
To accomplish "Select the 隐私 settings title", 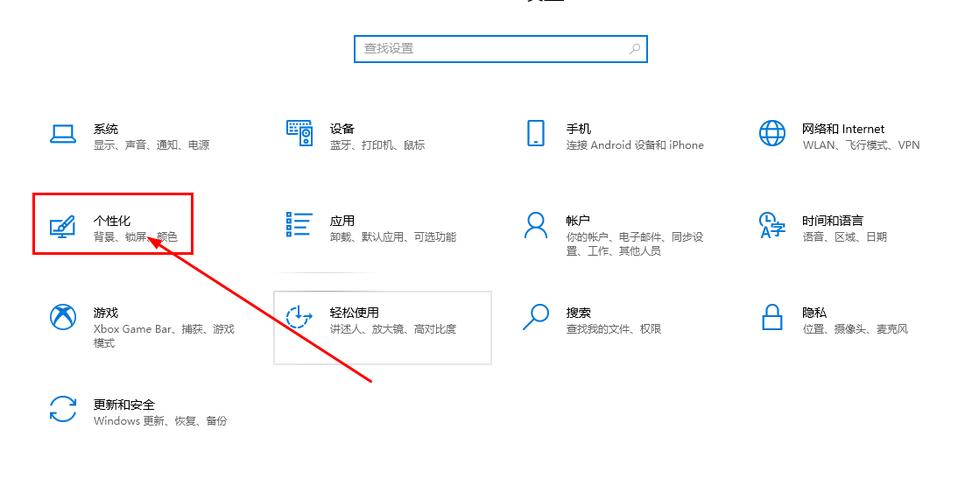I will tap(815, 313).
